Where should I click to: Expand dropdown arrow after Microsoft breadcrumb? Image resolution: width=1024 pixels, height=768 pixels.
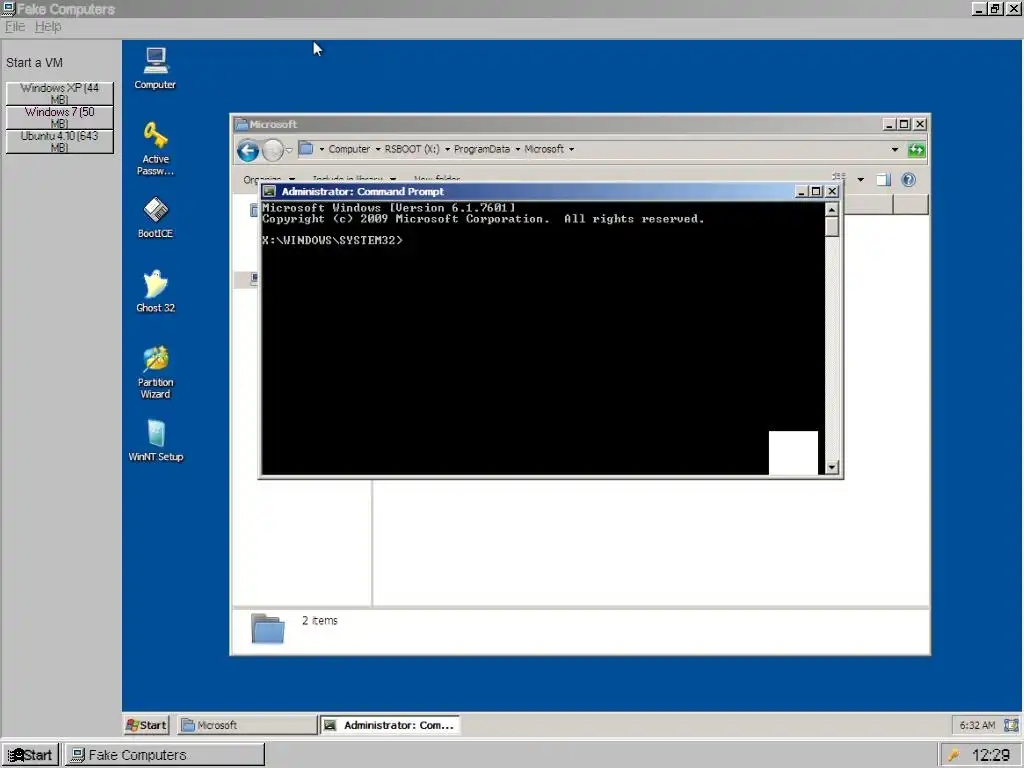571,150
